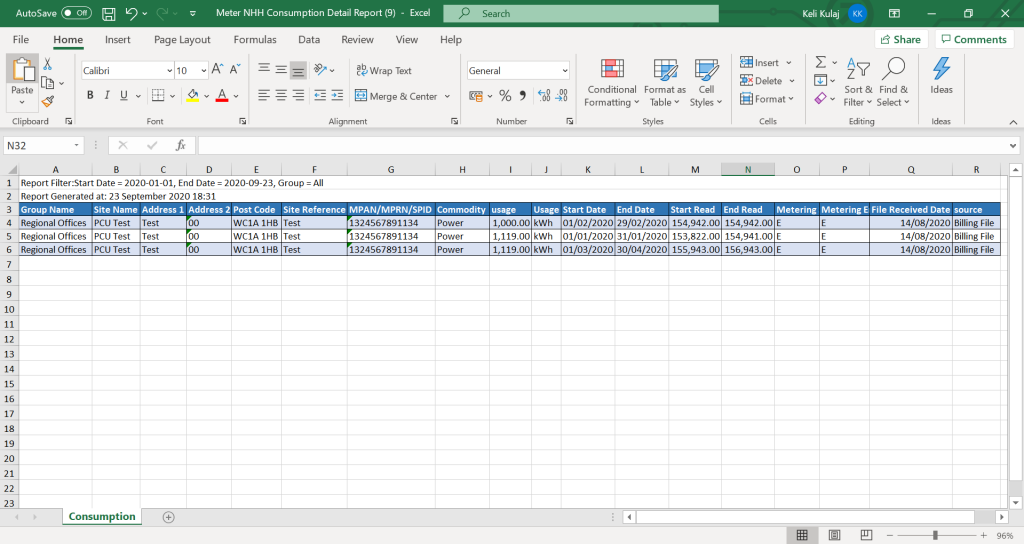
Task: Open the Ideas pane
Action: [941, 76]
